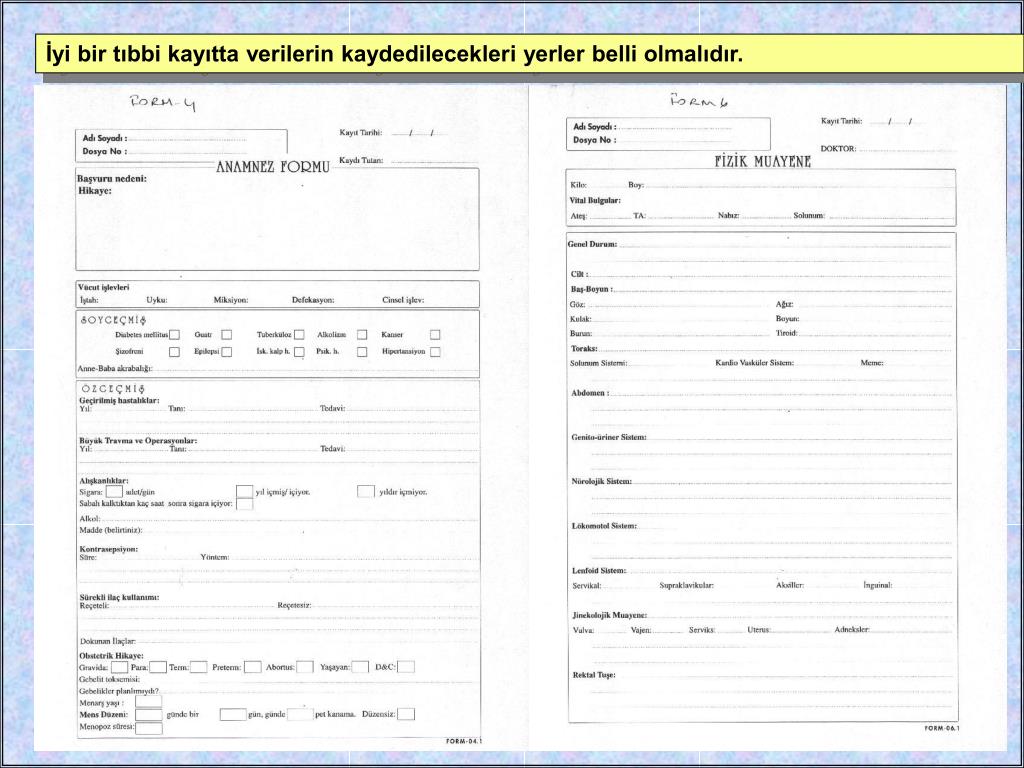Click the 'Rektal Tuşe:' label
This screenshot has height=768, width=1024.
(x=594, y=675)
